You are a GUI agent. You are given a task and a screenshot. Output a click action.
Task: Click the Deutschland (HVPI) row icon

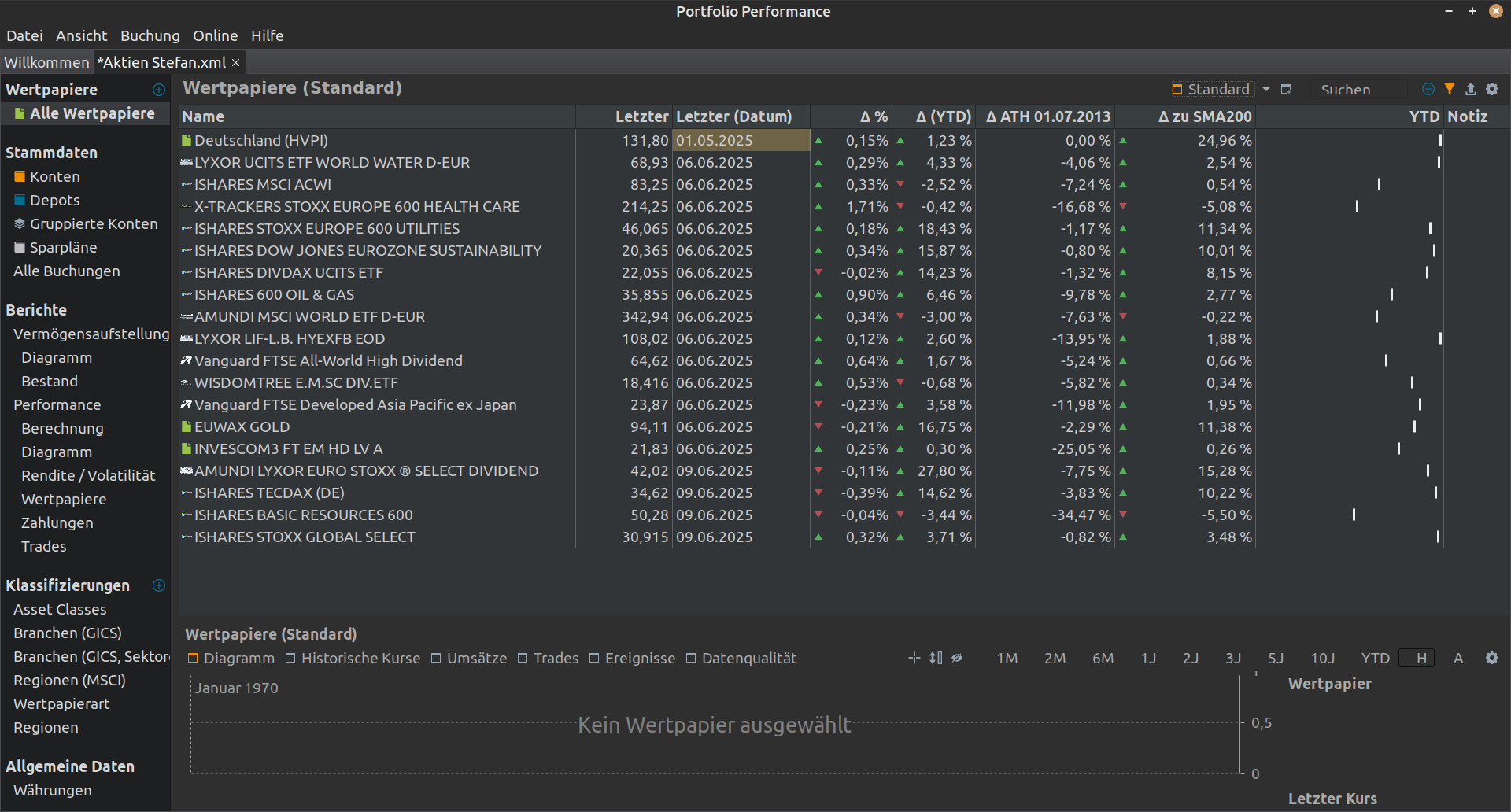(187, 140)
